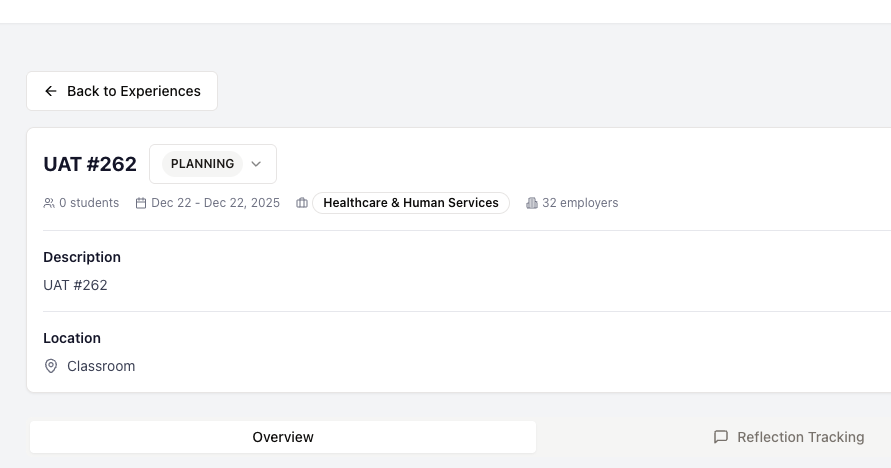891x468 pixels.
Task: Click the Description section heading
Action: 82,257
